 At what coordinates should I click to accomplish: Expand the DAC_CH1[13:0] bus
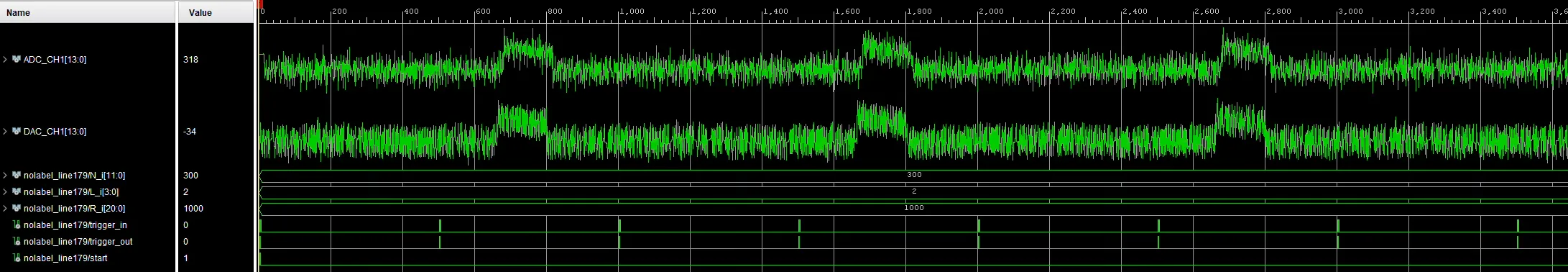click(5, 132)
